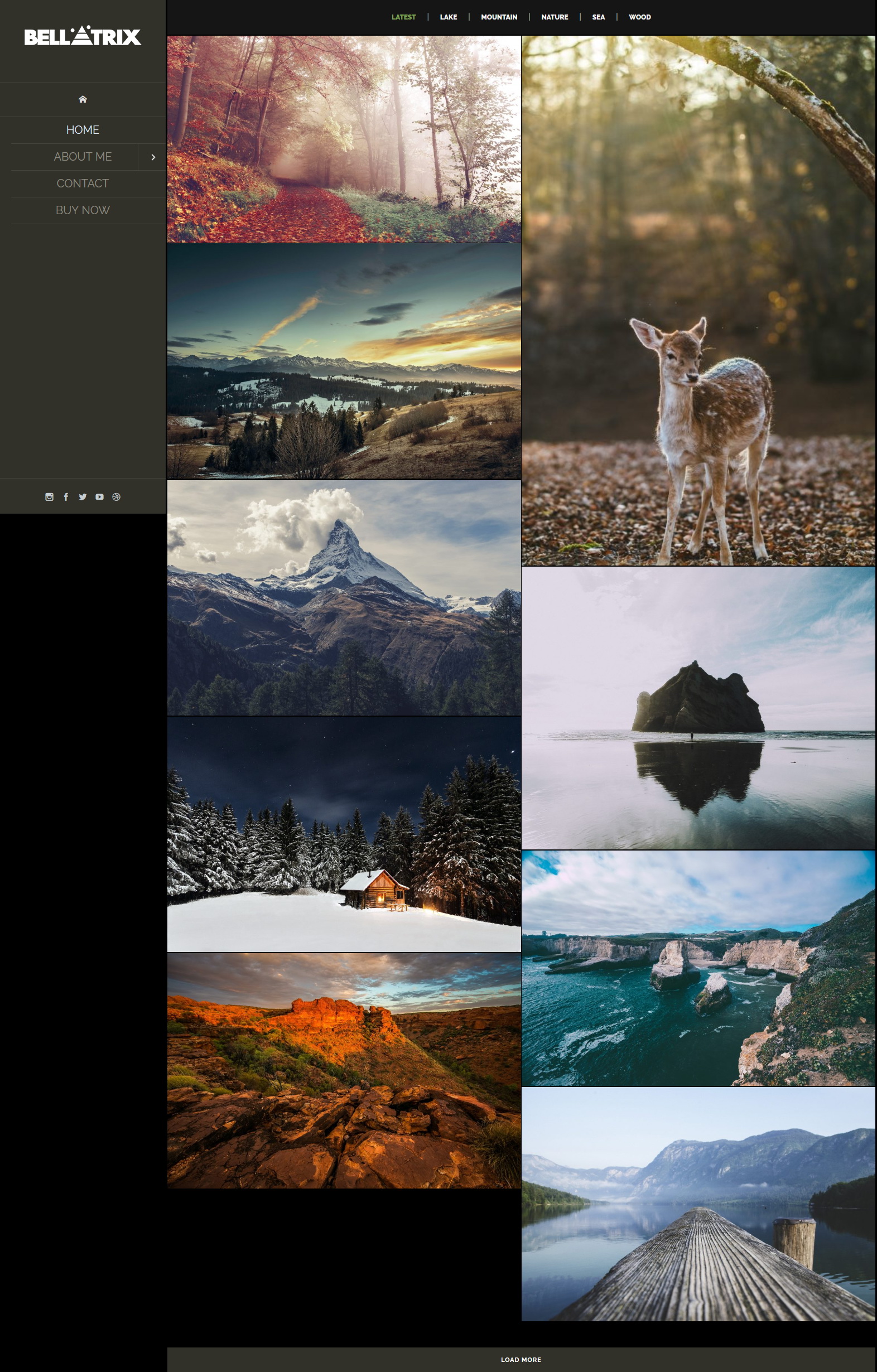Open the coastal cliffs sea photo
The width and height of the screenshot is (877, 1372).
click(698, 968)
